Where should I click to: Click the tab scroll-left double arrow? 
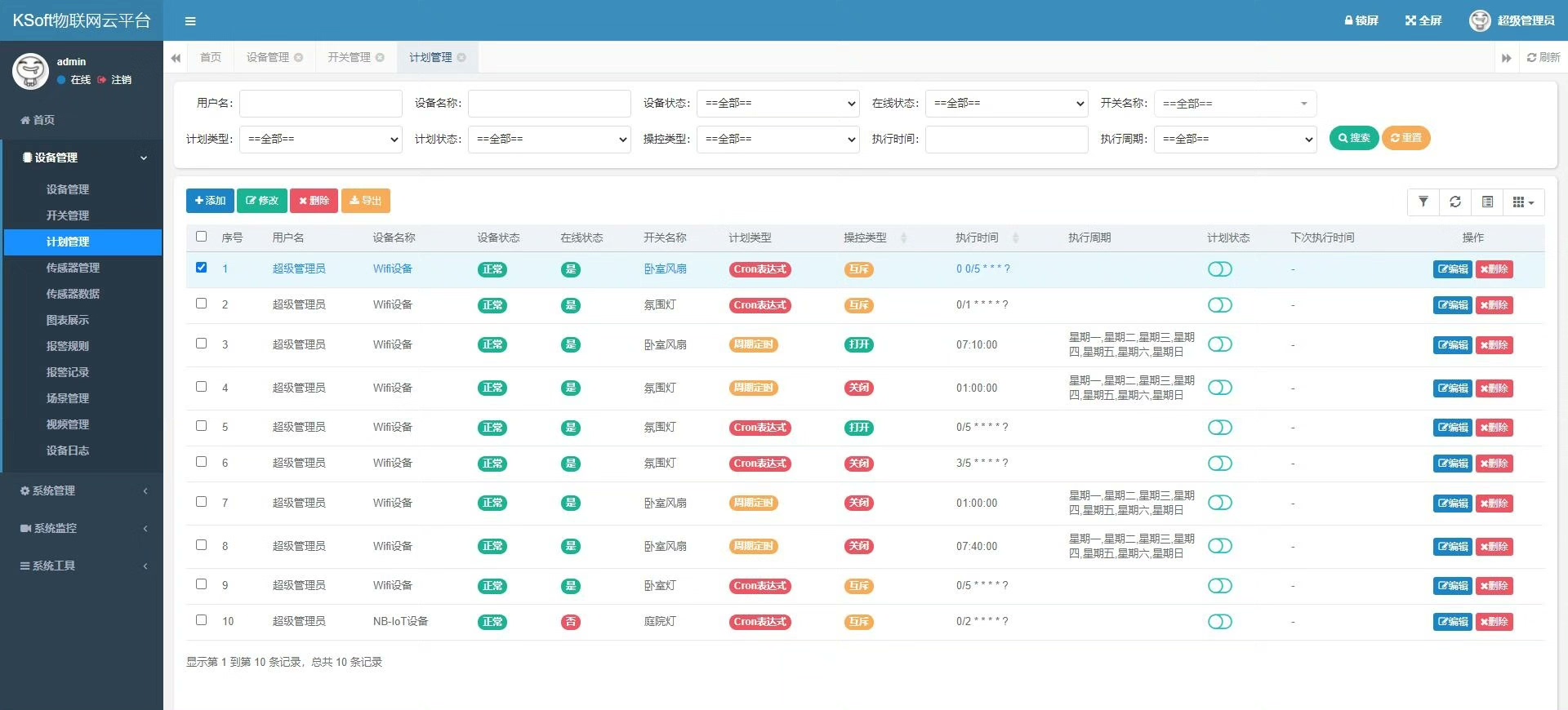coord(176,58)
